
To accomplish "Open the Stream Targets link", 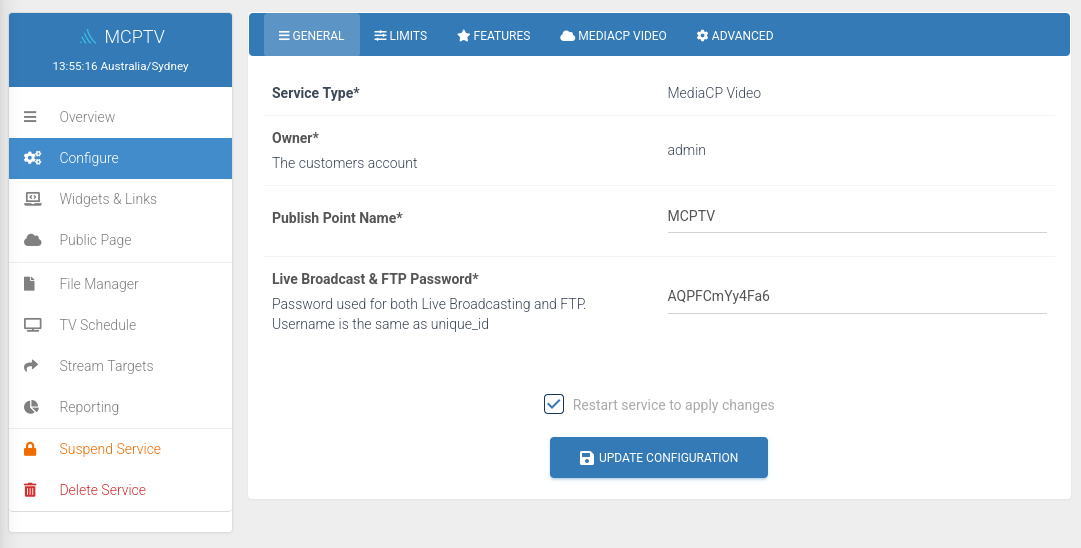I will (x=106, y=366).
